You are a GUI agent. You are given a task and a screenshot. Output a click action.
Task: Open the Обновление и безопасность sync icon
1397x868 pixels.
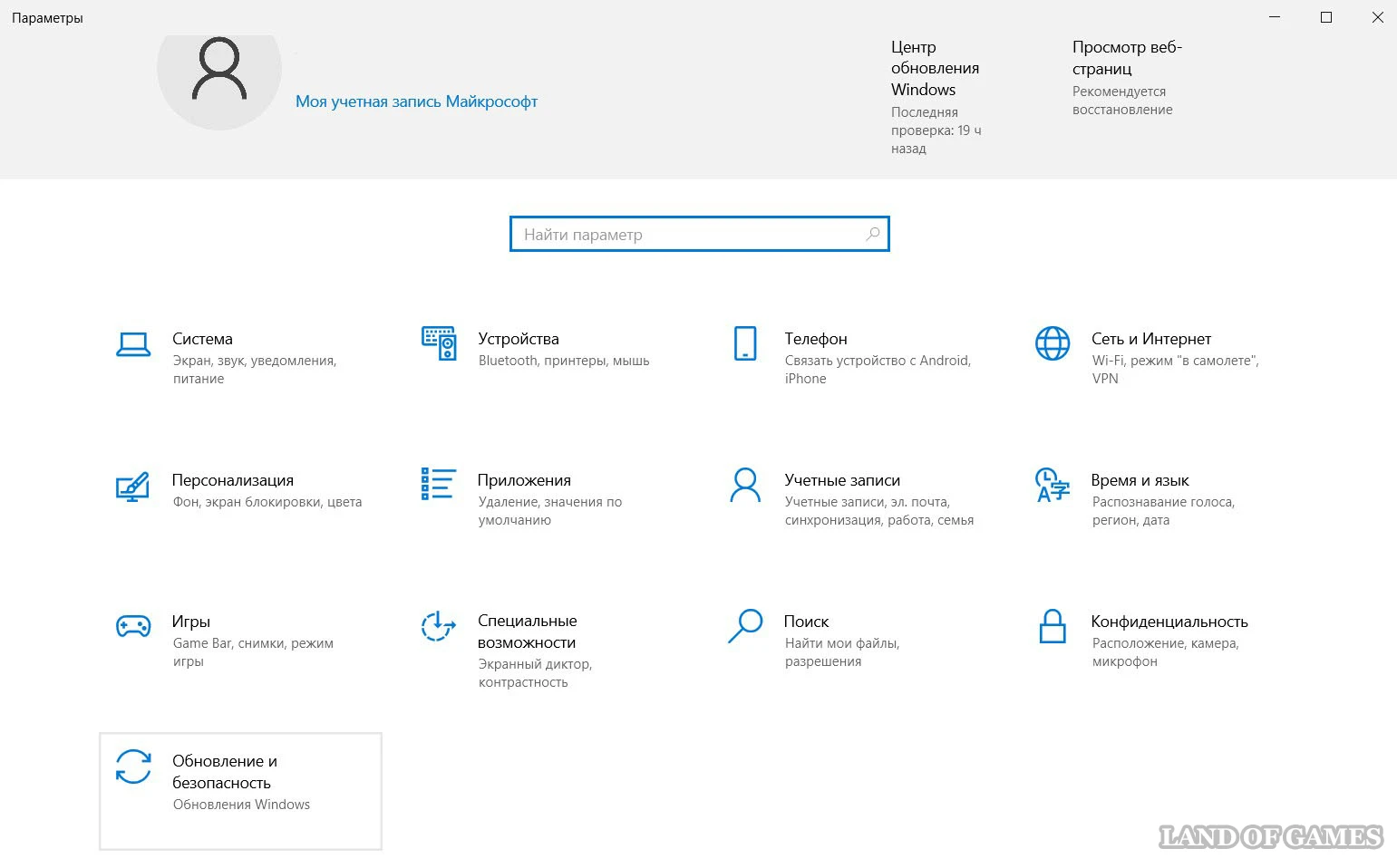point(133,767)
